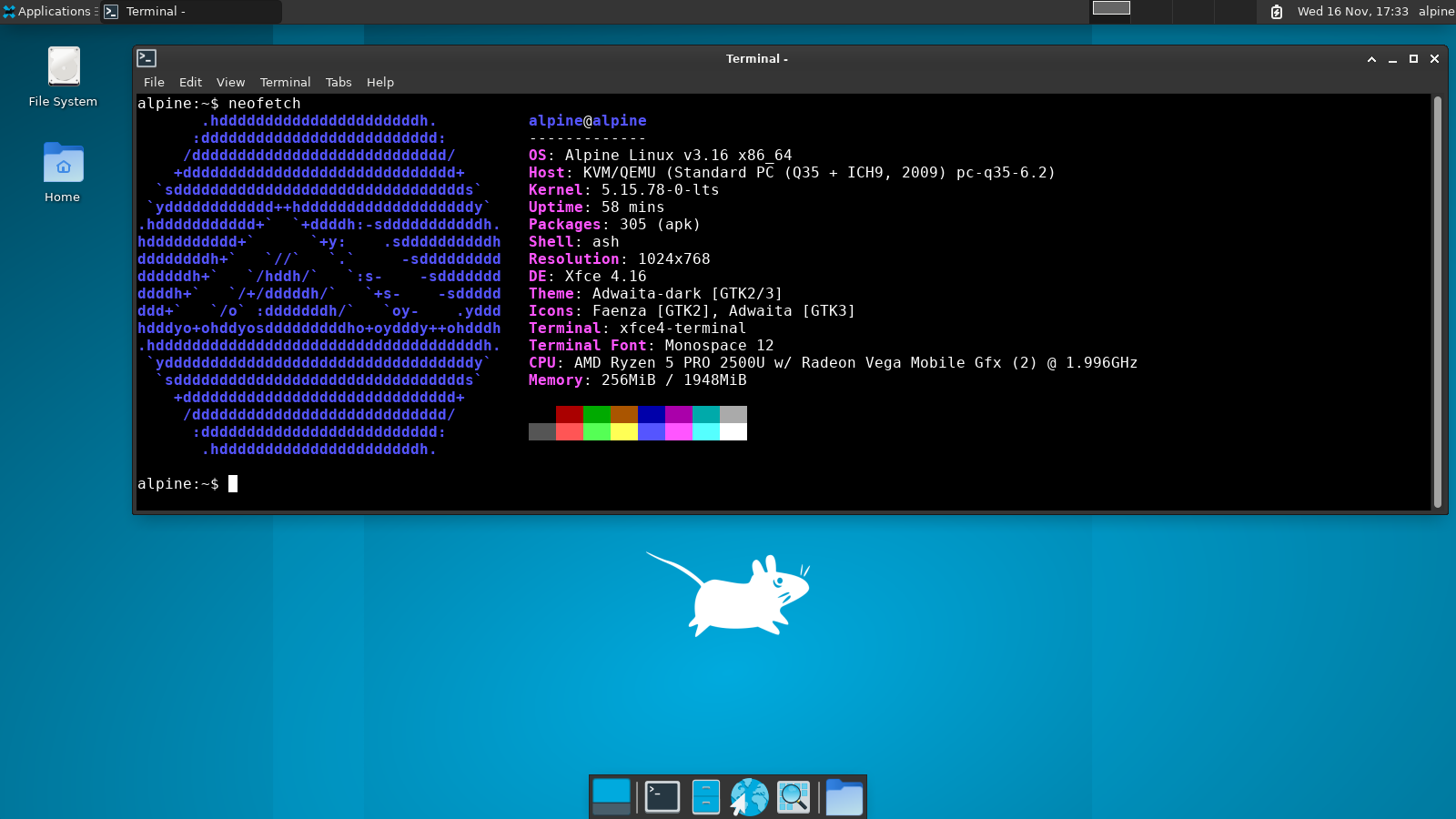Click the clipboard manager tray icon

pos(1277,12)
